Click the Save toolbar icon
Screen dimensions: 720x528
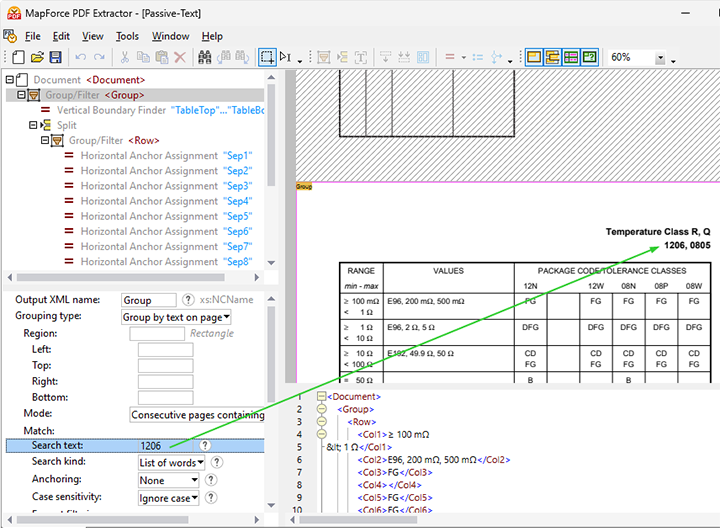[57, 58]
